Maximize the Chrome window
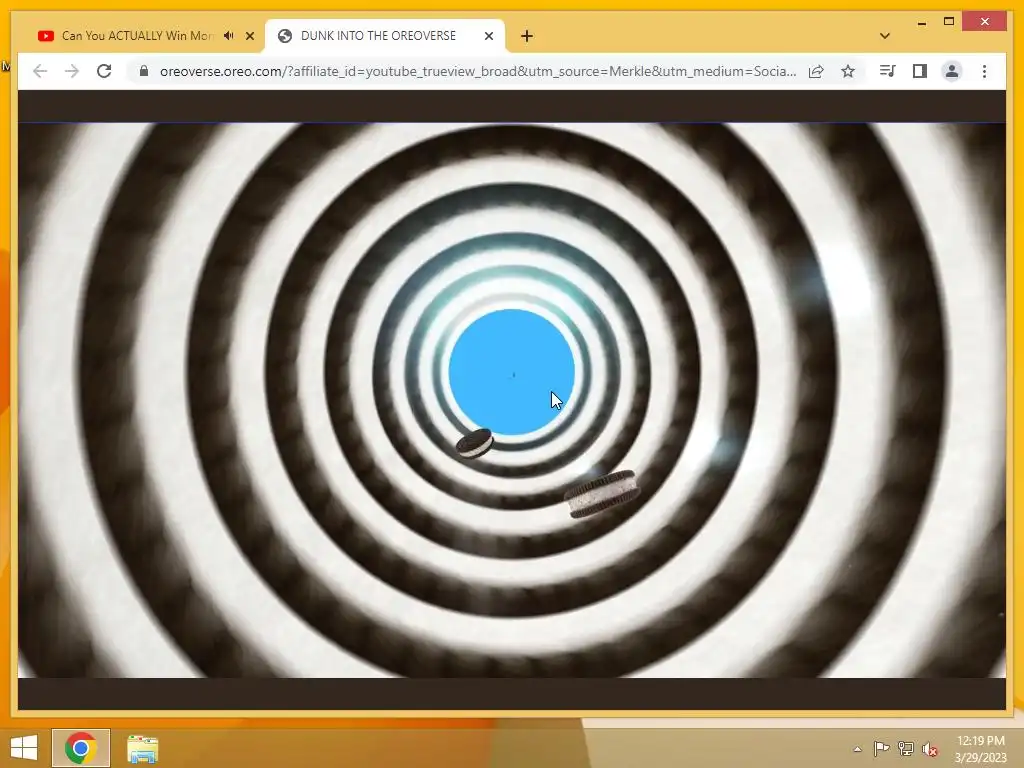The height and width of the screenshot is (768, 1024). pos(949,22)
